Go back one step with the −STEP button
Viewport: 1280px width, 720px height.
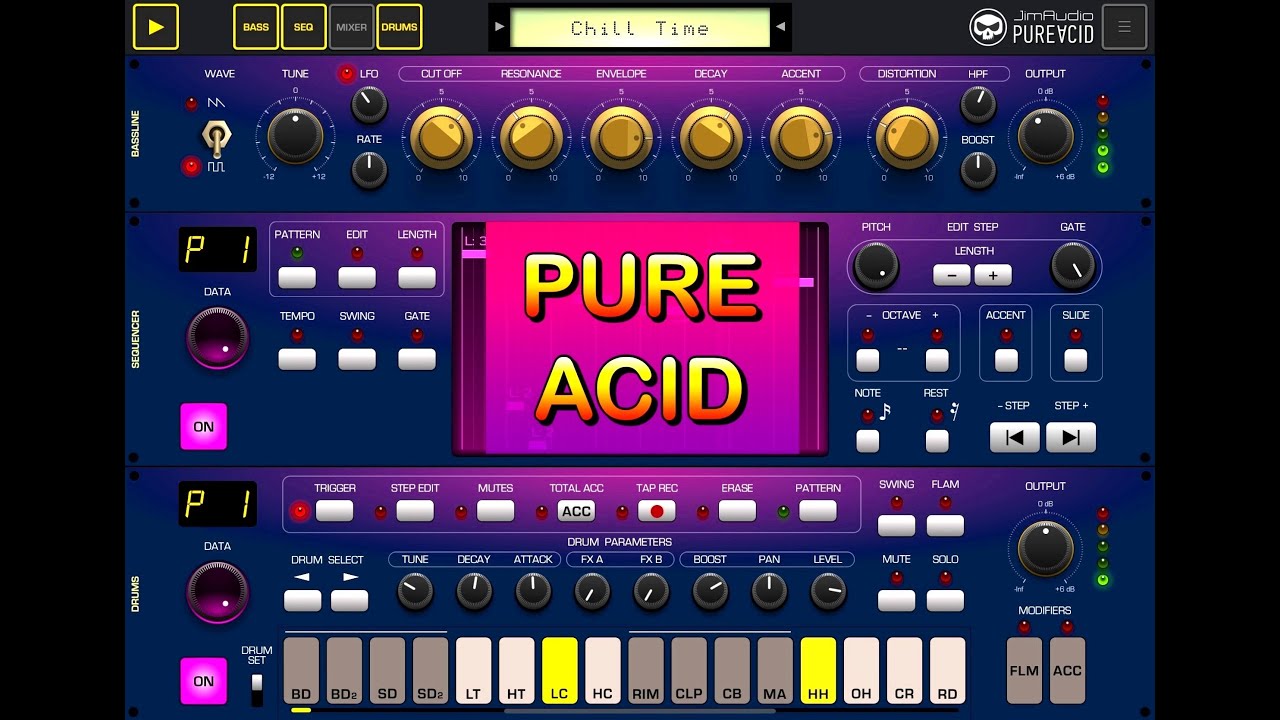click(x=1015, y=438)
